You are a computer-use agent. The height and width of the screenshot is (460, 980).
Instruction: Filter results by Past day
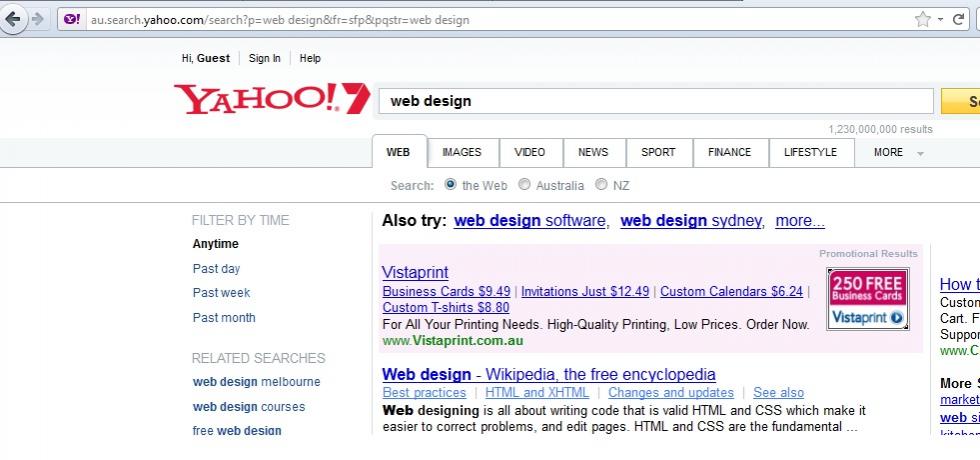click(216, 269)
